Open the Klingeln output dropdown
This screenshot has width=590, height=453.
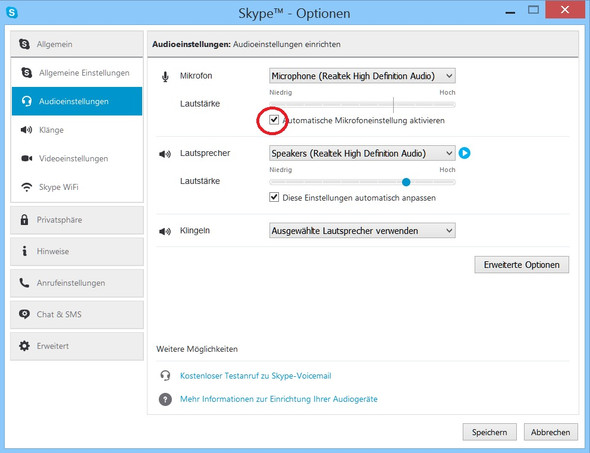[362, 231]
